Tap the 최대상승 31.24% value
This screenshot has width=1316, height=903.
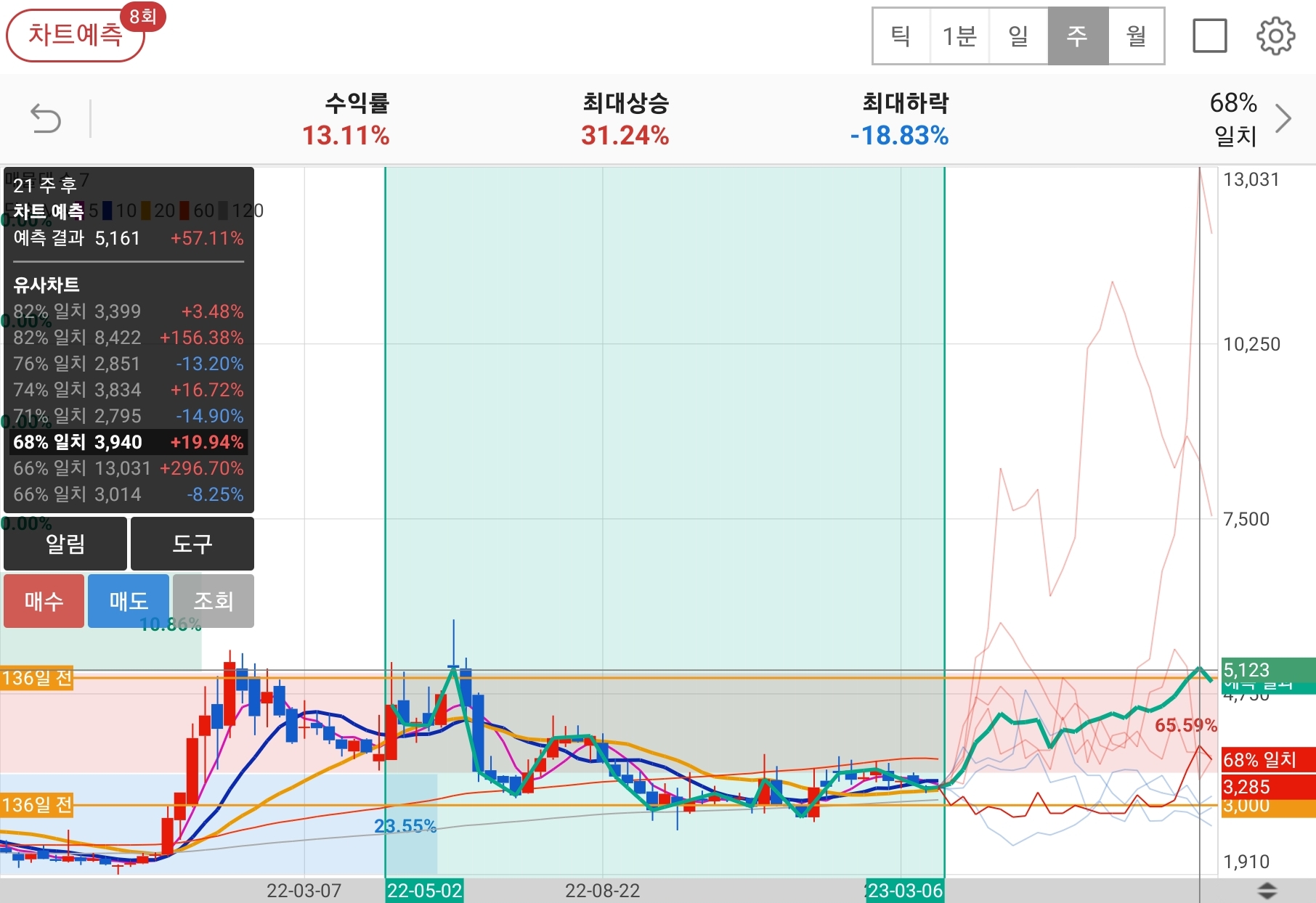(x=625, y=136)
